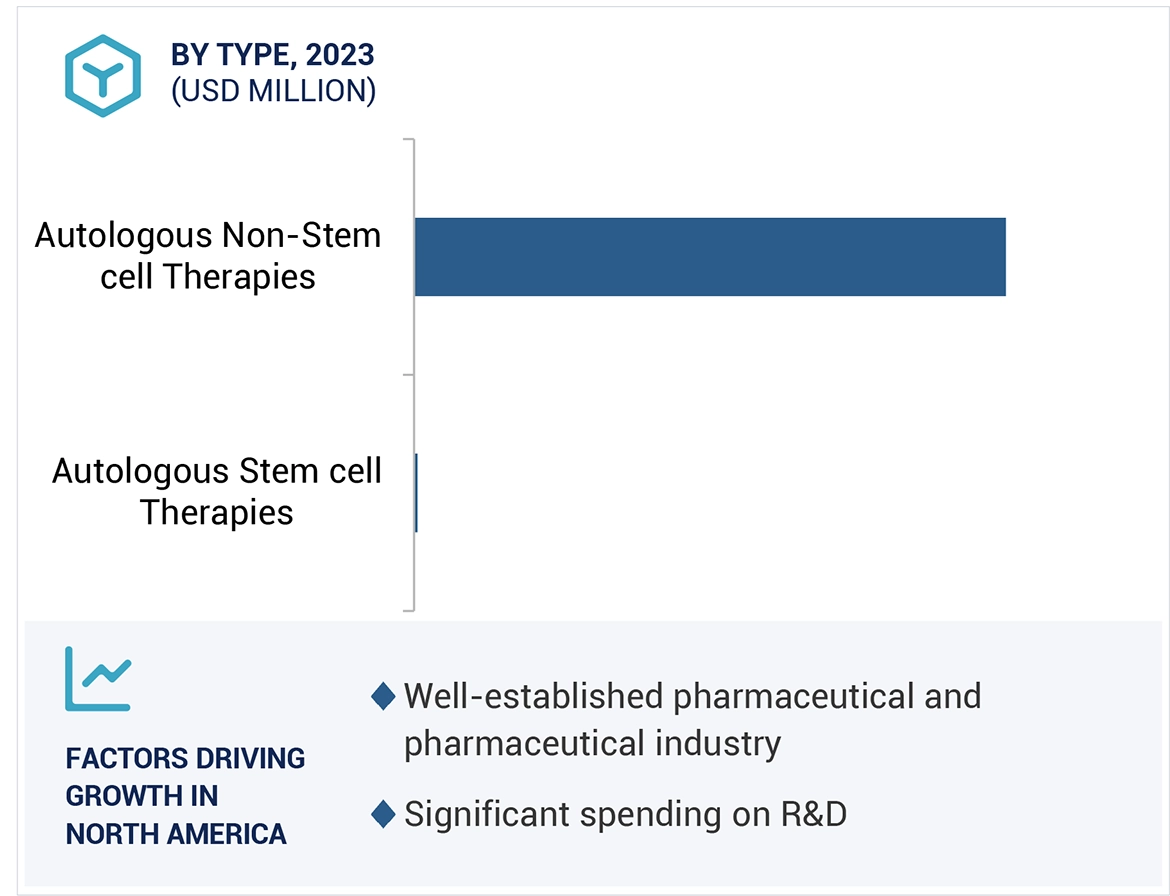Image resolution: width=1170 pixels, height=896 pixels.
Task: Click the "Well-established pharmaceutical and" text line
Action: (x=692, y=696)
